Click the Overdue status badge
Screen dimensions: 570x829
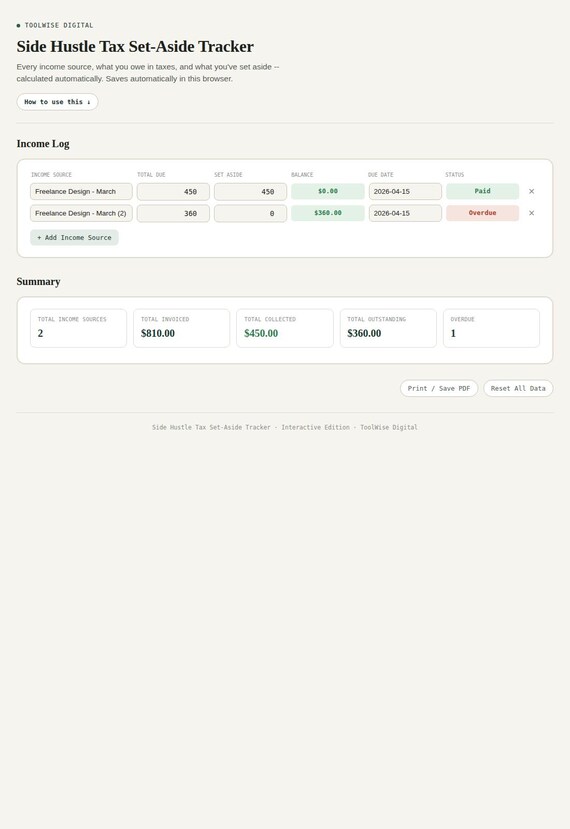482,213
